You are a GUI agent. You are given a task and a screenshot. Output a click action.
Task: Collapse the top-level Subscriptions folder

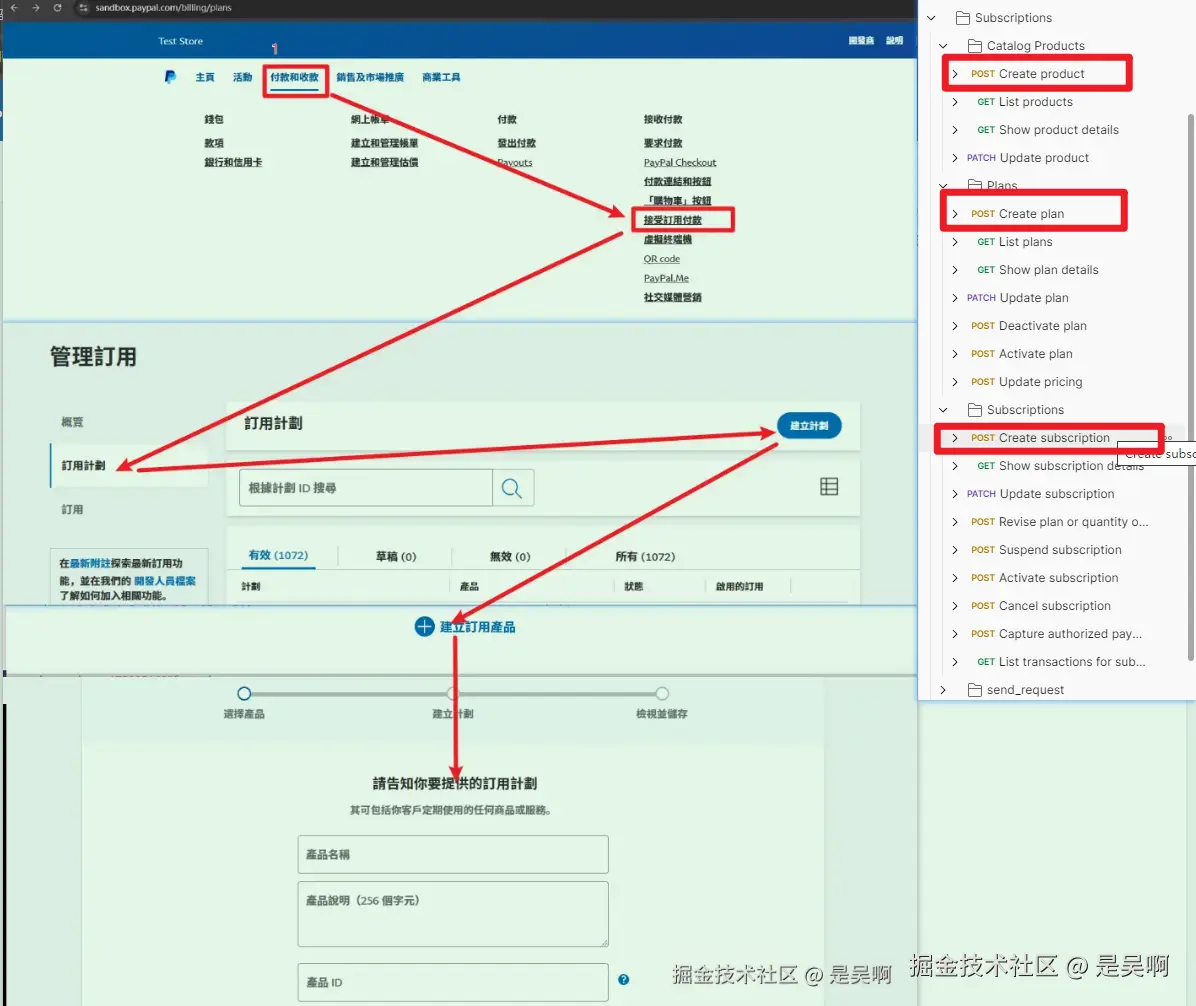[931, 18]
